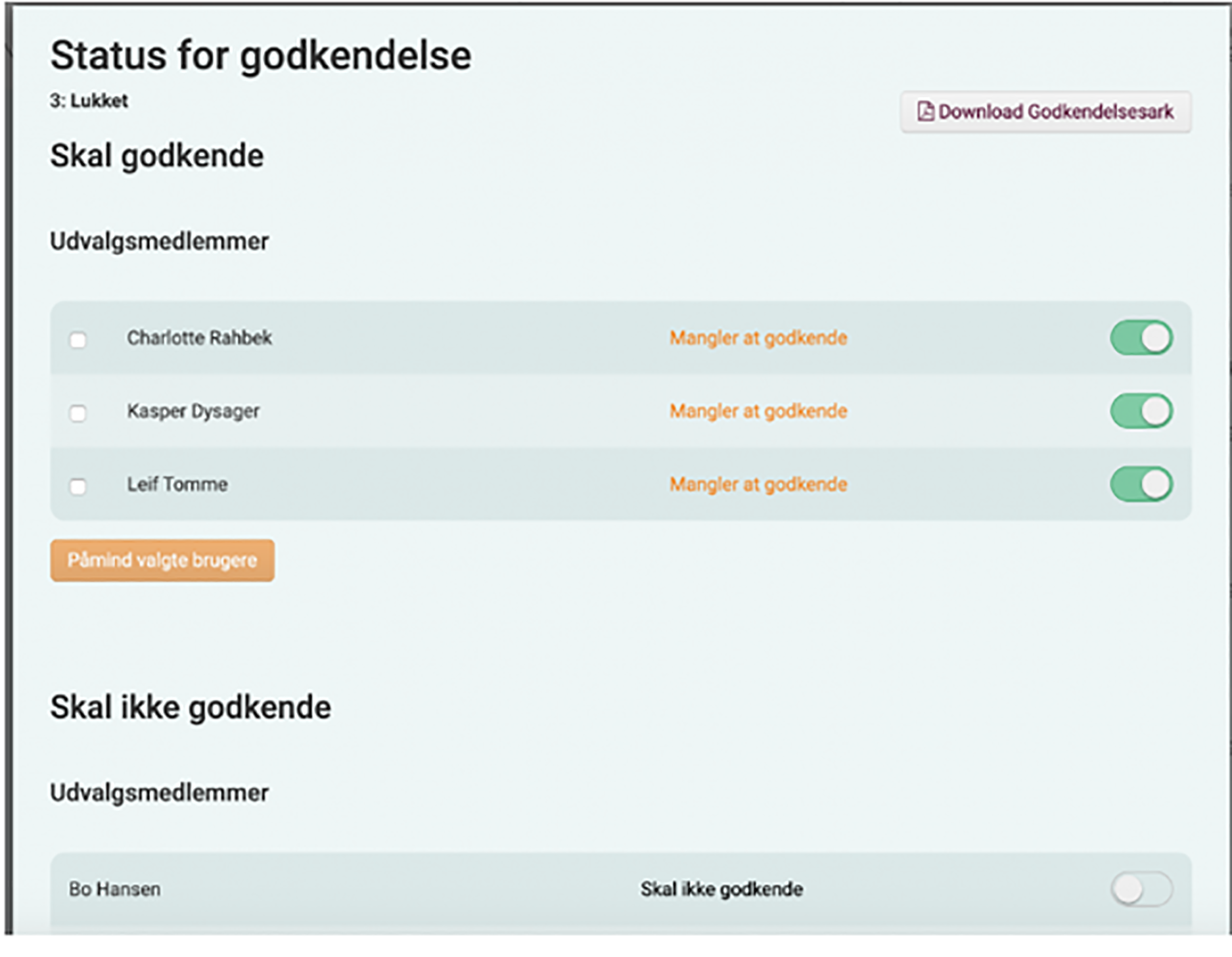This screenshot has width=1232, height=957.
Task: Select the Kasper Dysager checkbox
Action: click(x=78, y=413)
